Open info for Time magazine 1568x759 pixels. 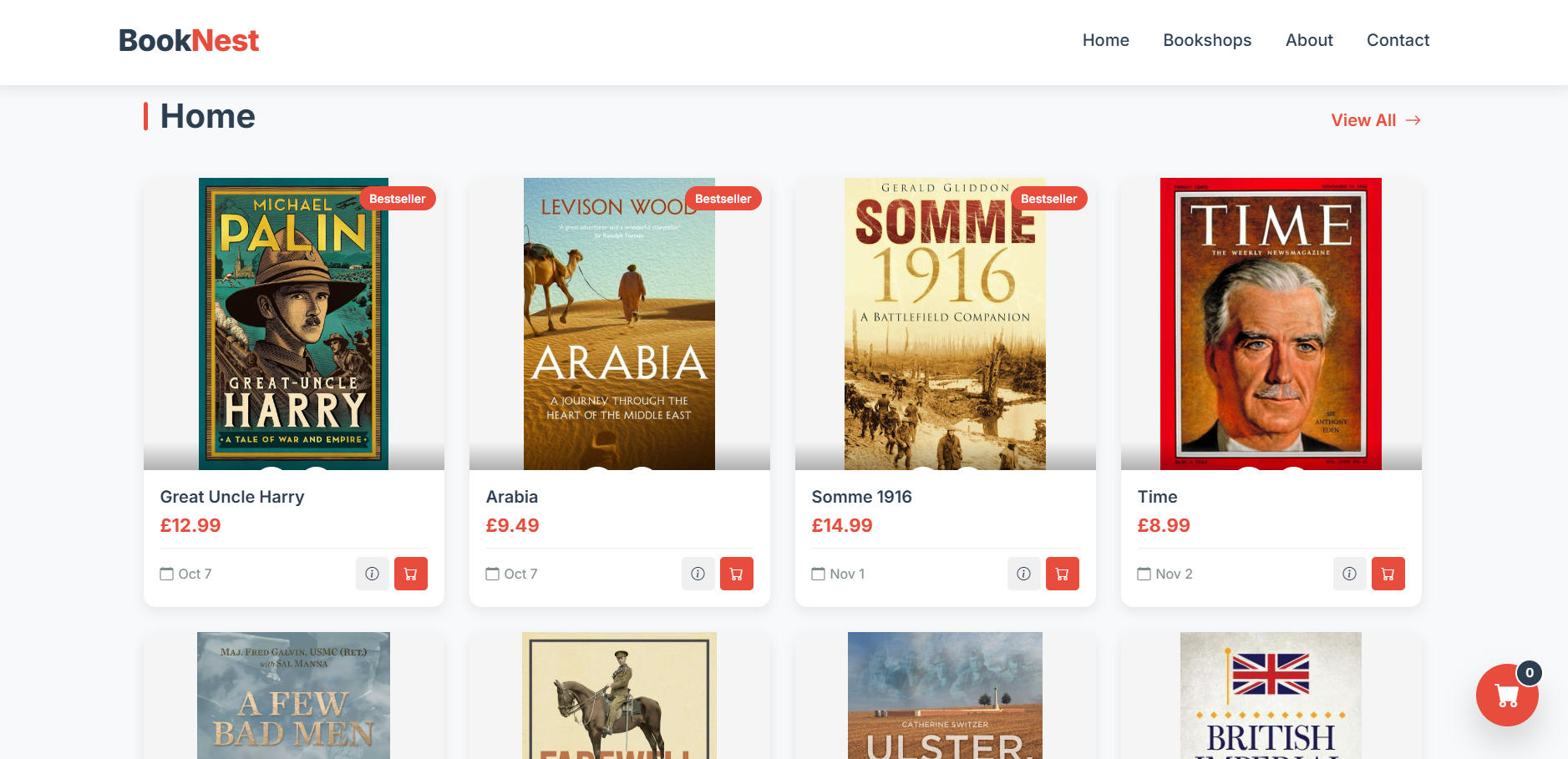coord(1350,574)
